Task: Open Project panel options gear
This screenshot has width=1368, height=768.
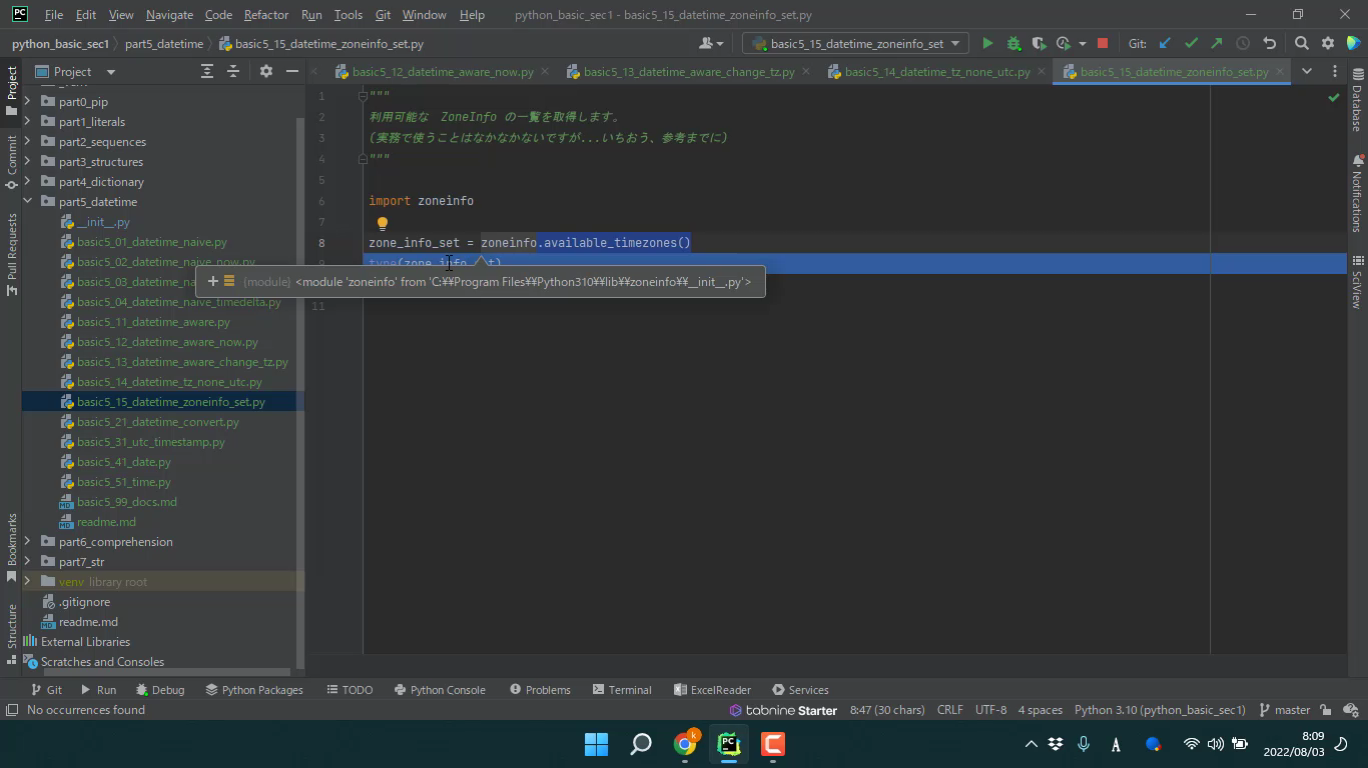Action: click(x=266, y=72)
